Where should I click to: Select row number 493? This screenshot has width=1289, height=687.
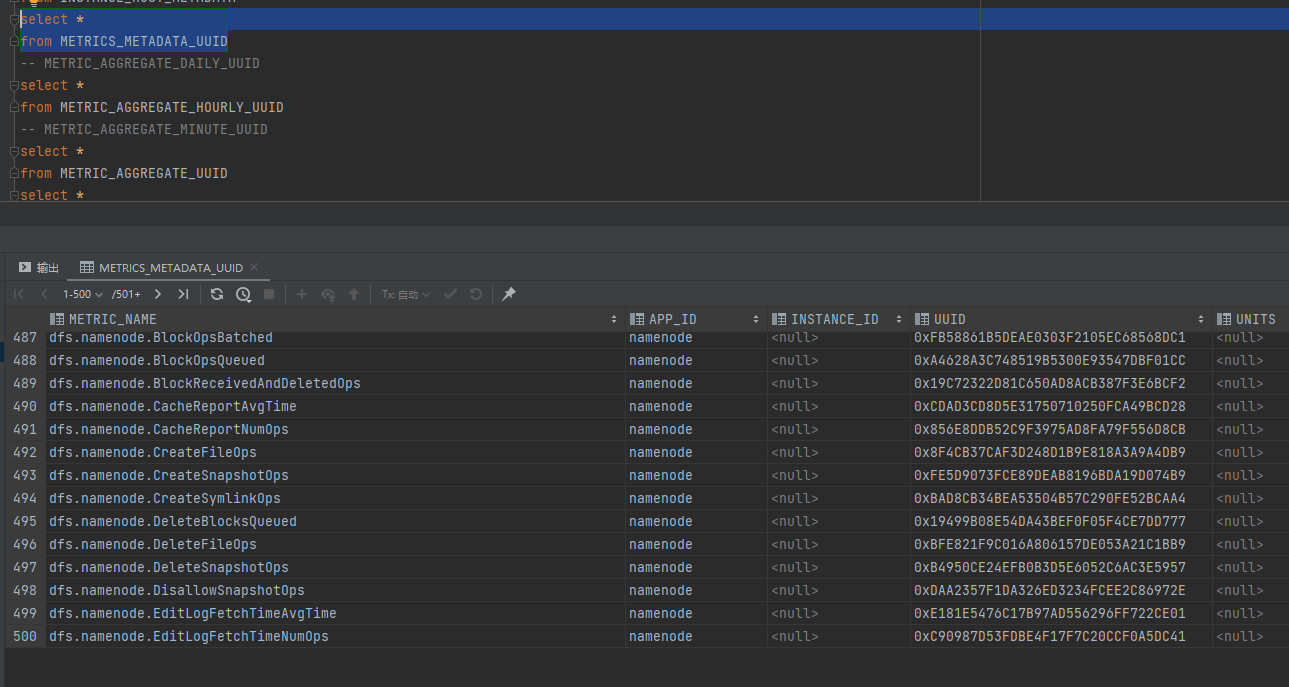[x=25, y=476]
